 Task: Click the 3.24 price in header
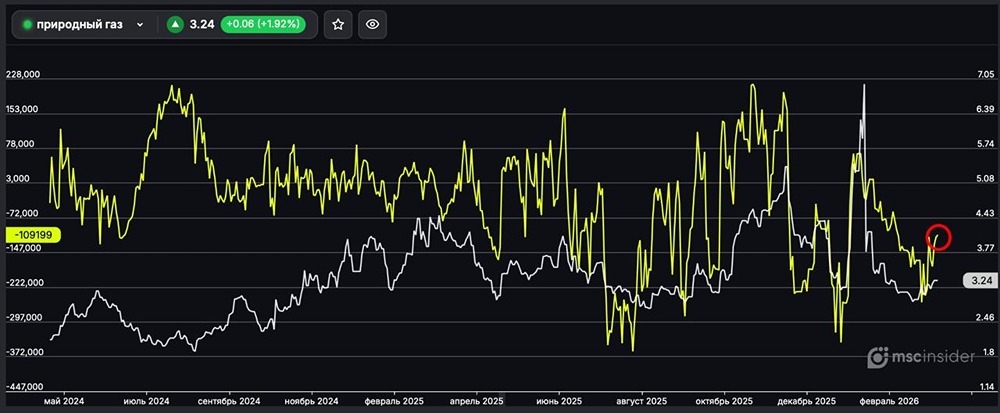coord(202,25)
